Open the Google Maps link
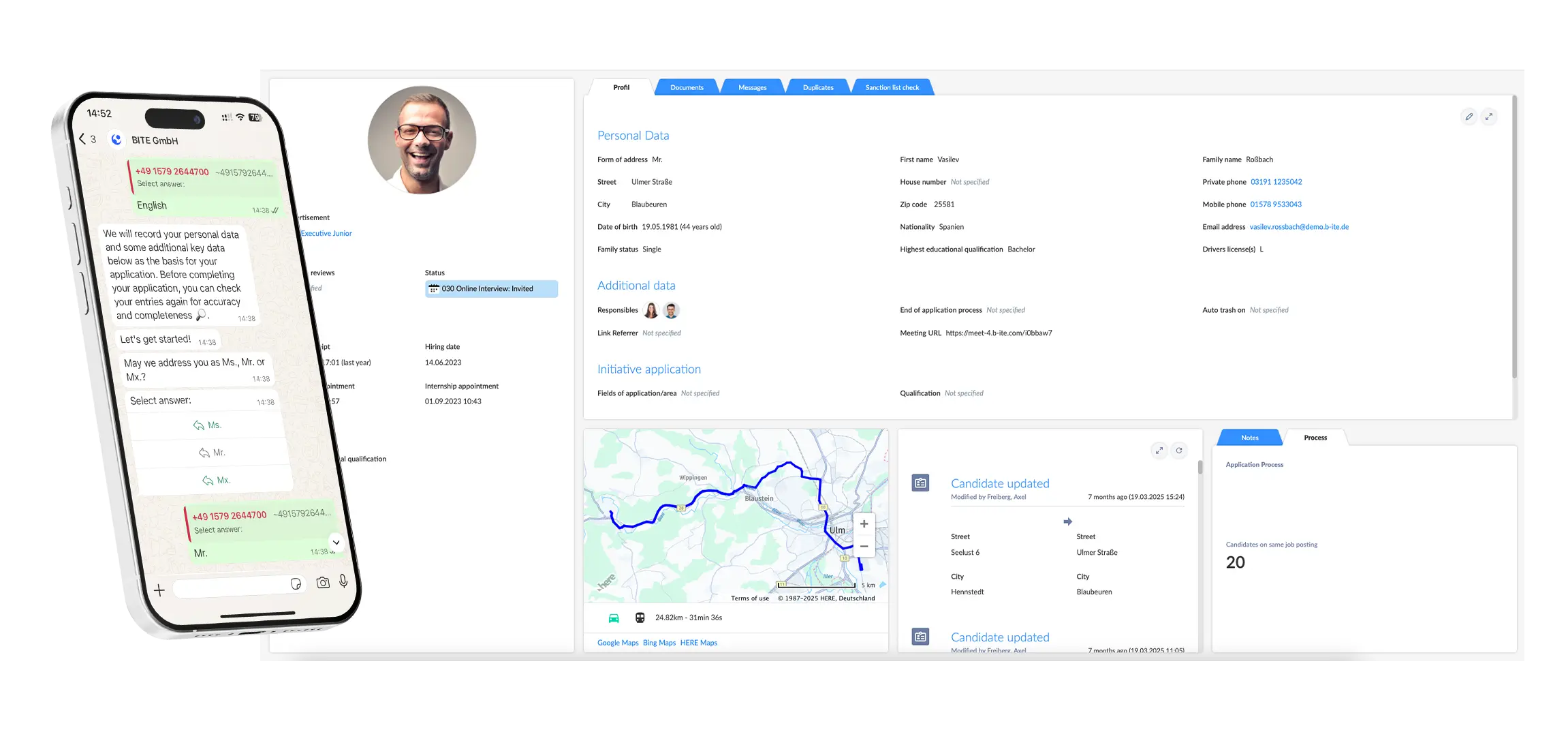Screen dimensions: 1568x730 tap(618, 643)
